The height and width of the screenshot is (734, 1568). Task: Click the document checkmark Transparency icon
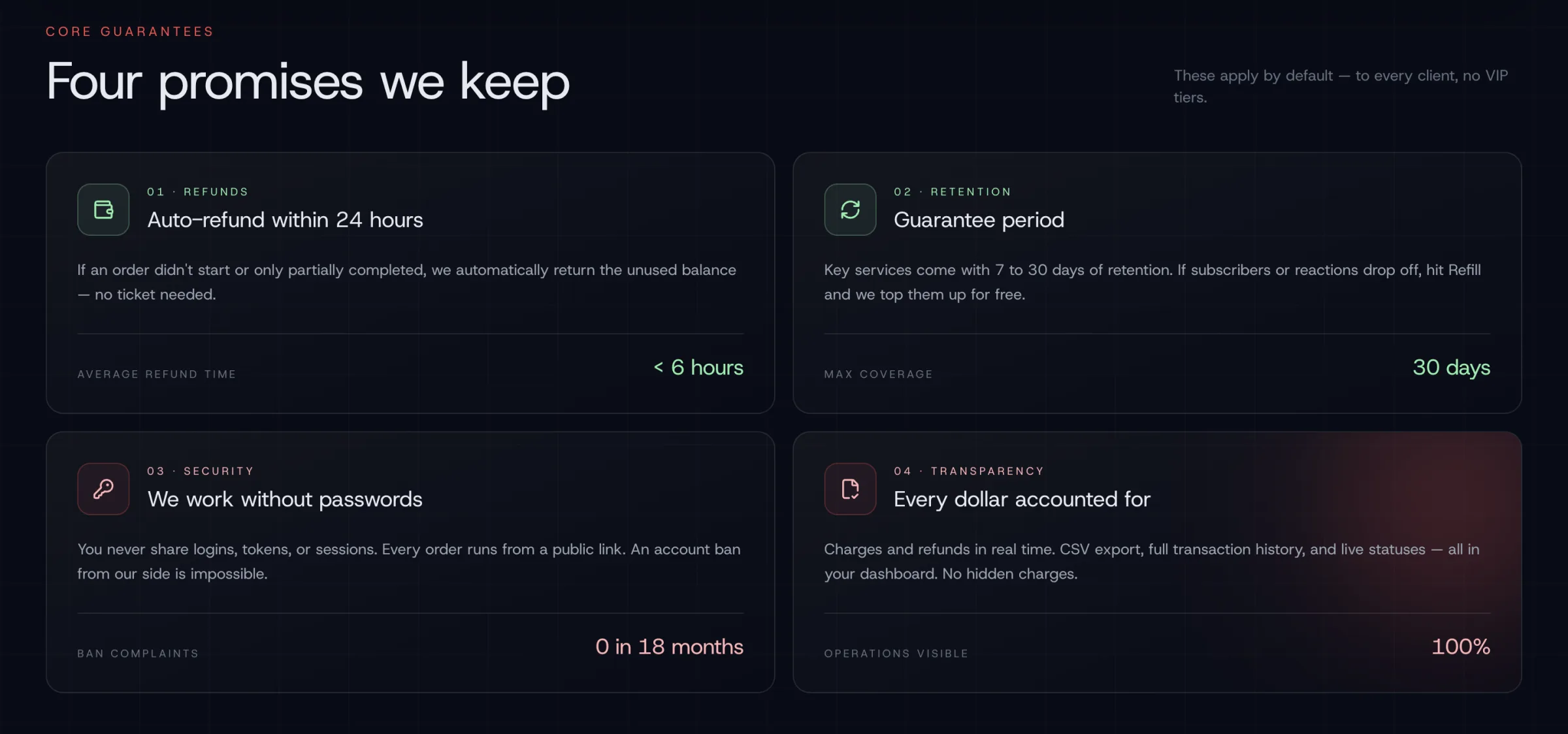coord(850,489)
